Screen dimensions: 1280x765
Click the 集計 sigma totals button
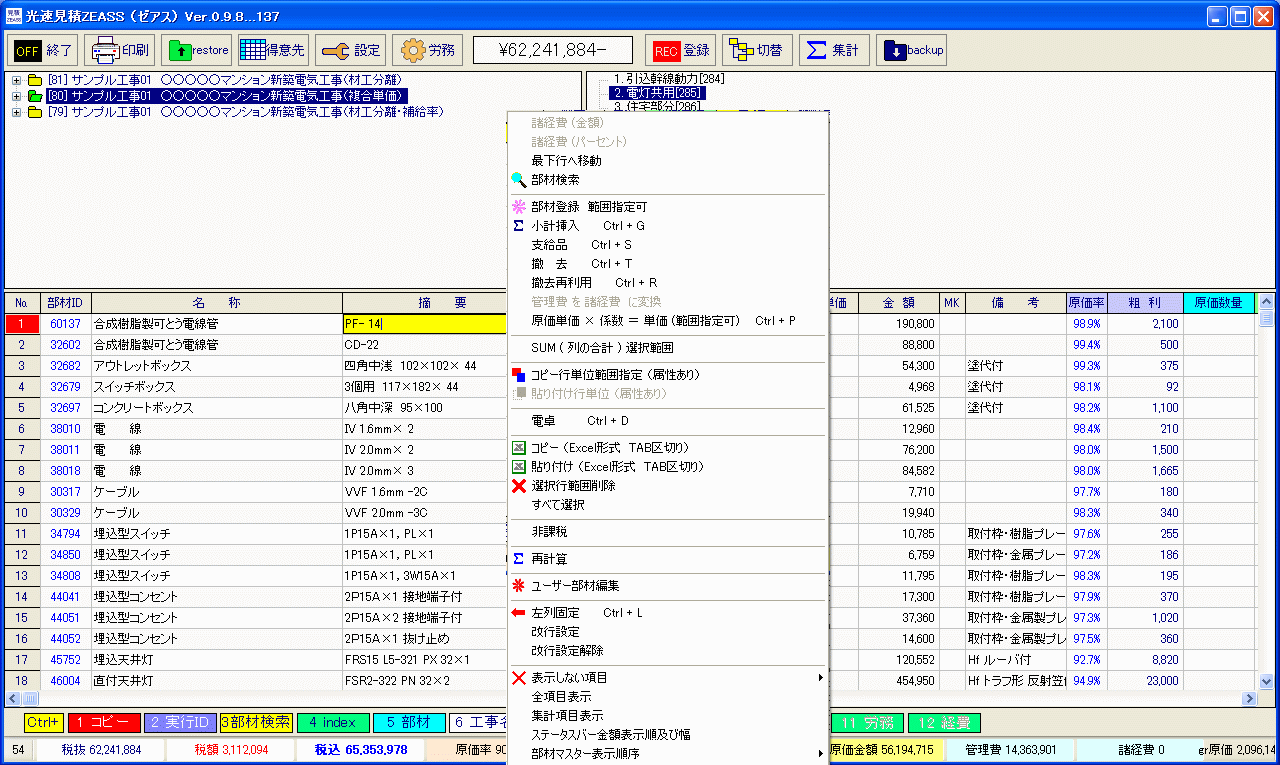[833, 50]
